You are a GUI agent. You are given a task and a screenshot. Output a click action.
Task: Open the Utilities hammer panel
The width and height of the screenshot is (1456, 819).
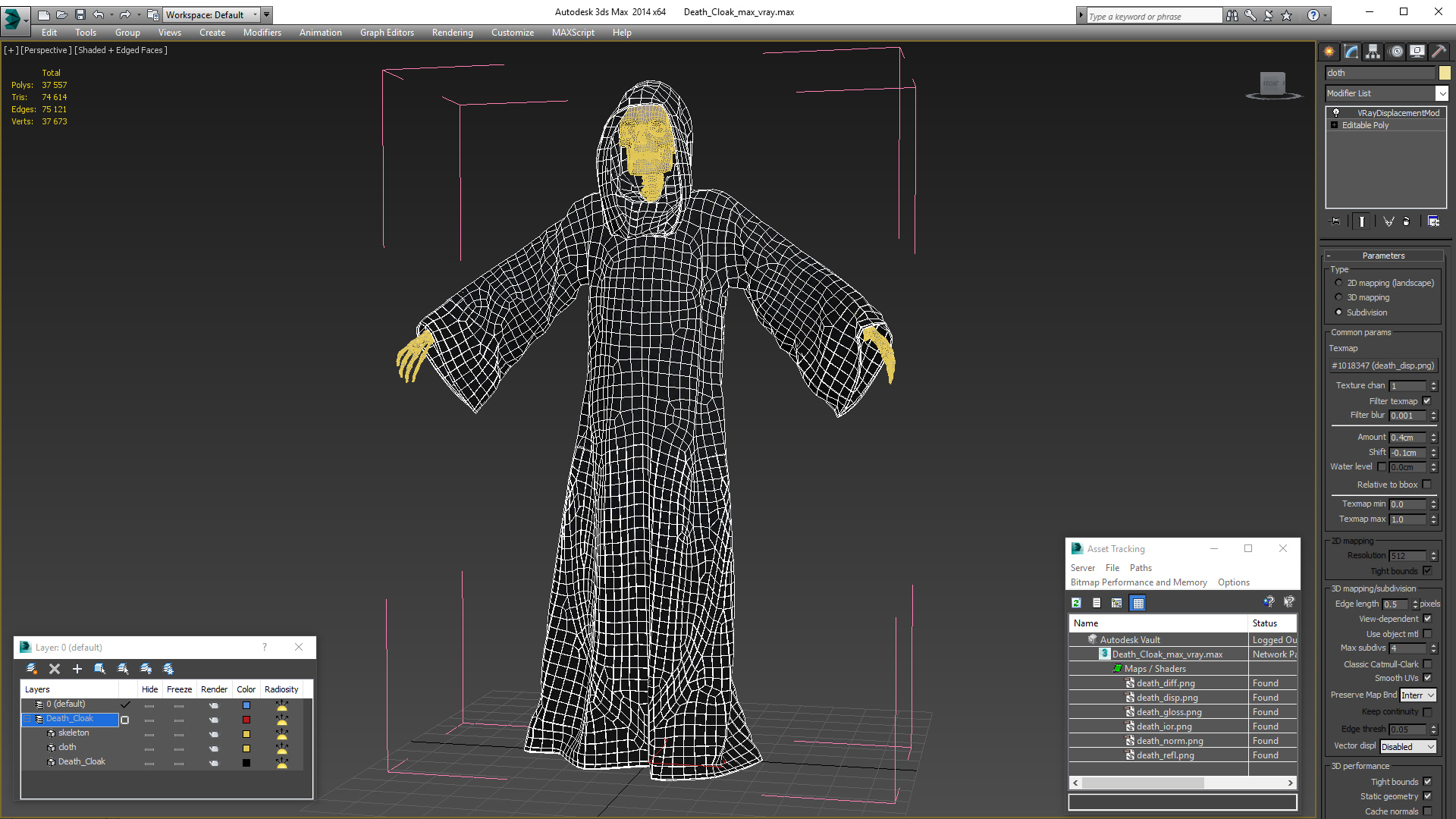1439,52
